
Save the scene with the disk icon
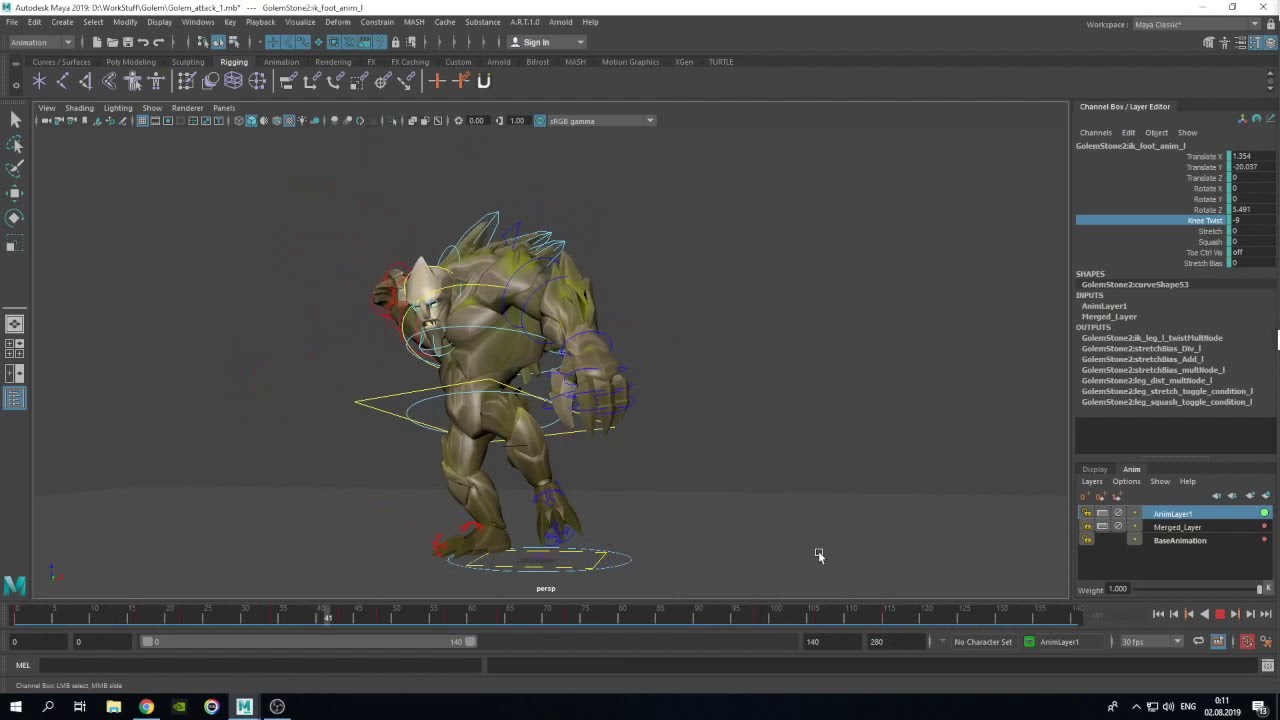coord(127,42)
